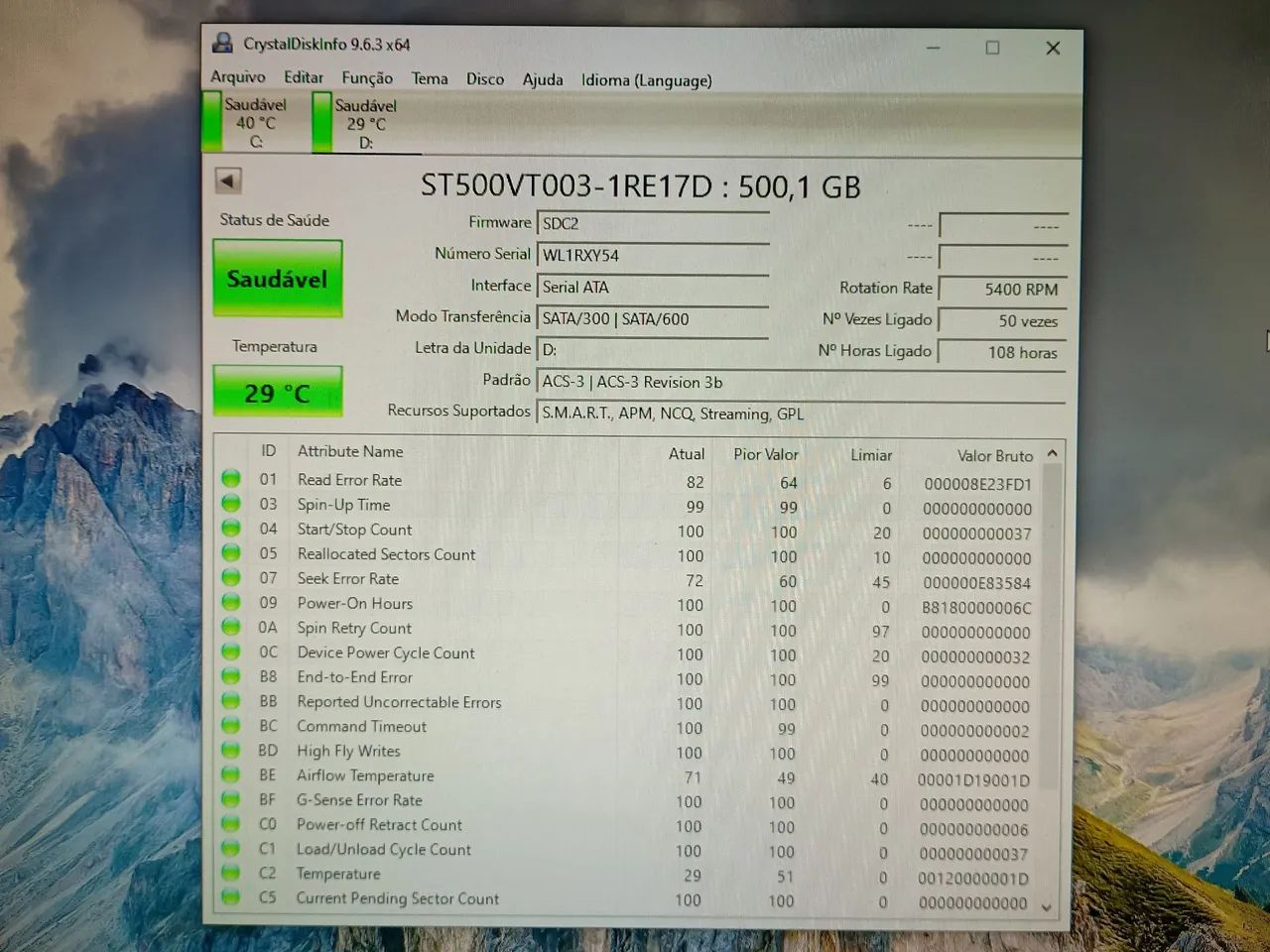Open the Idioma (Language) menu
The image size is (1270, 952).
tap(647, 80)
